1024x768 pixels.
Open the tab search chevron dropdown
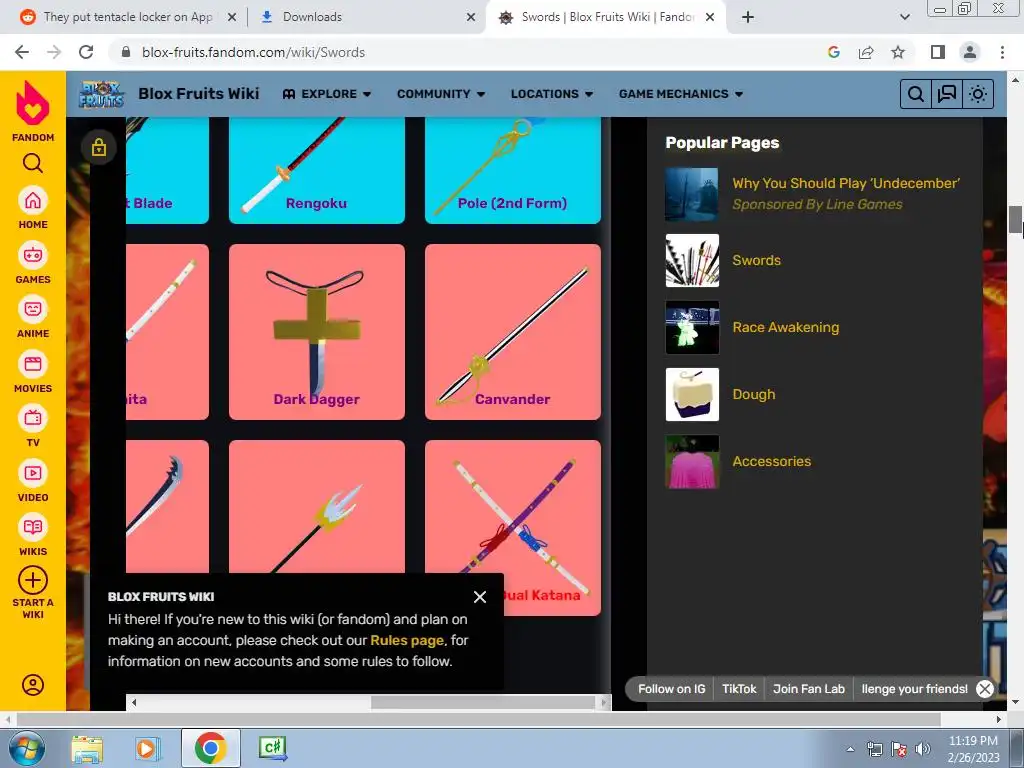[904, 17]
